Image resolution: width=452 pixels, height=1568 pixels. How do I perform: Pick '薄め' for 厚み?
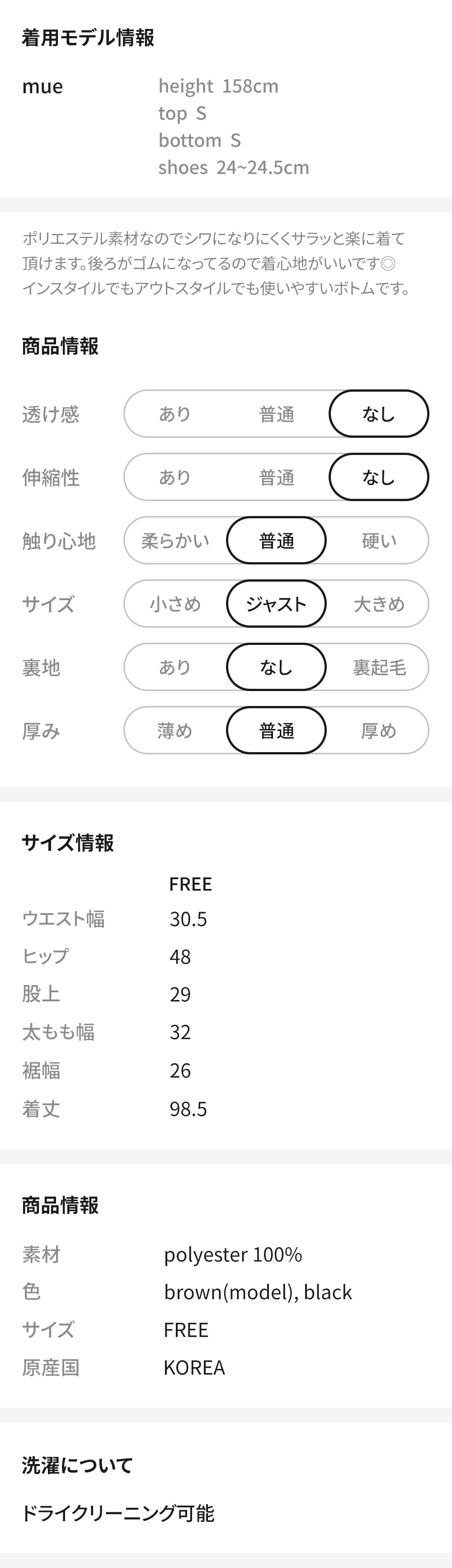[x=175, y=730]
